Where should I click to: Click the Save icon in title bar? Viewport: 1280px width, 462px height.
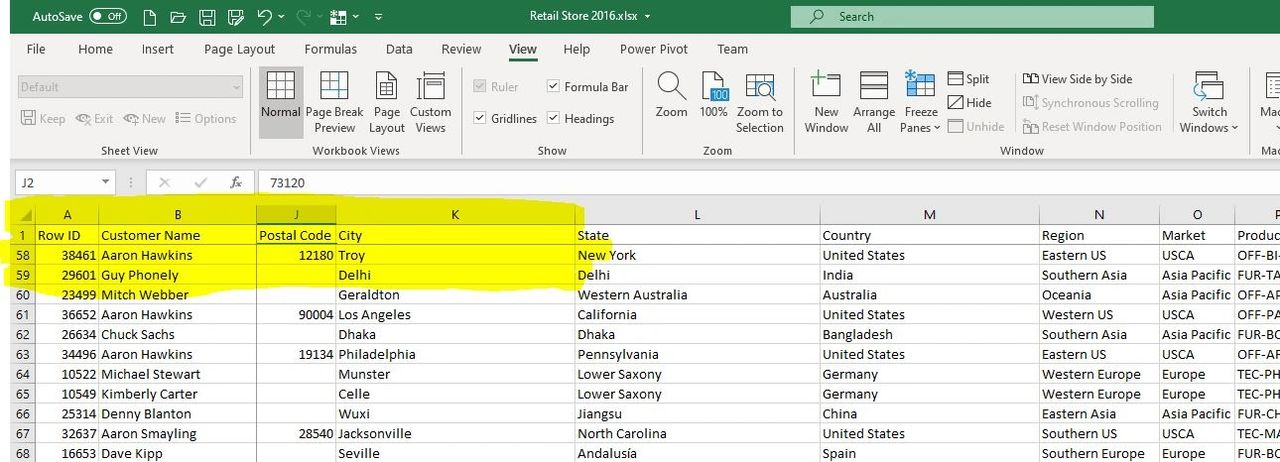click(x=207, y=17)
